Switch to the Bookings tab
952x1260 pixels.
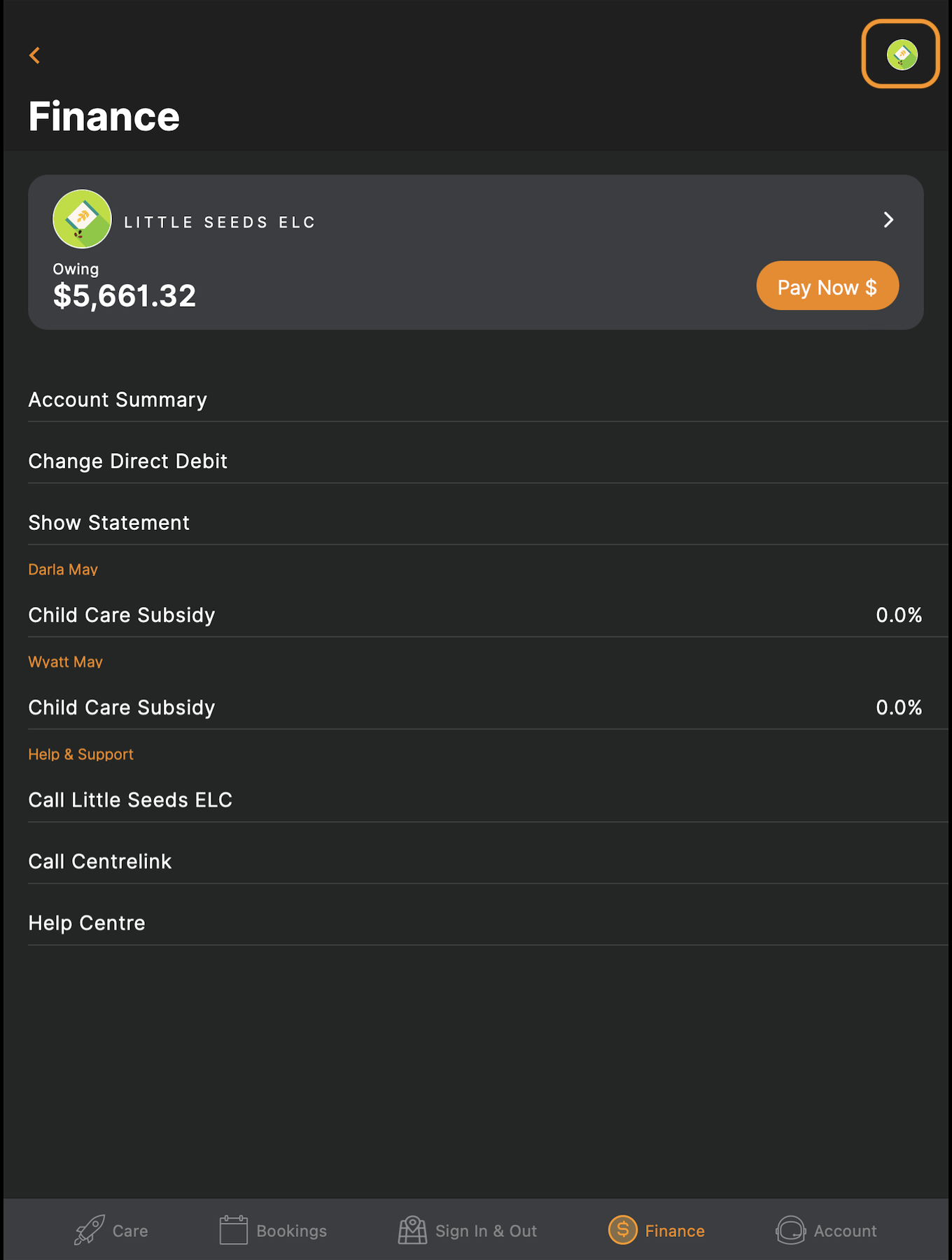coord(272,1230)
